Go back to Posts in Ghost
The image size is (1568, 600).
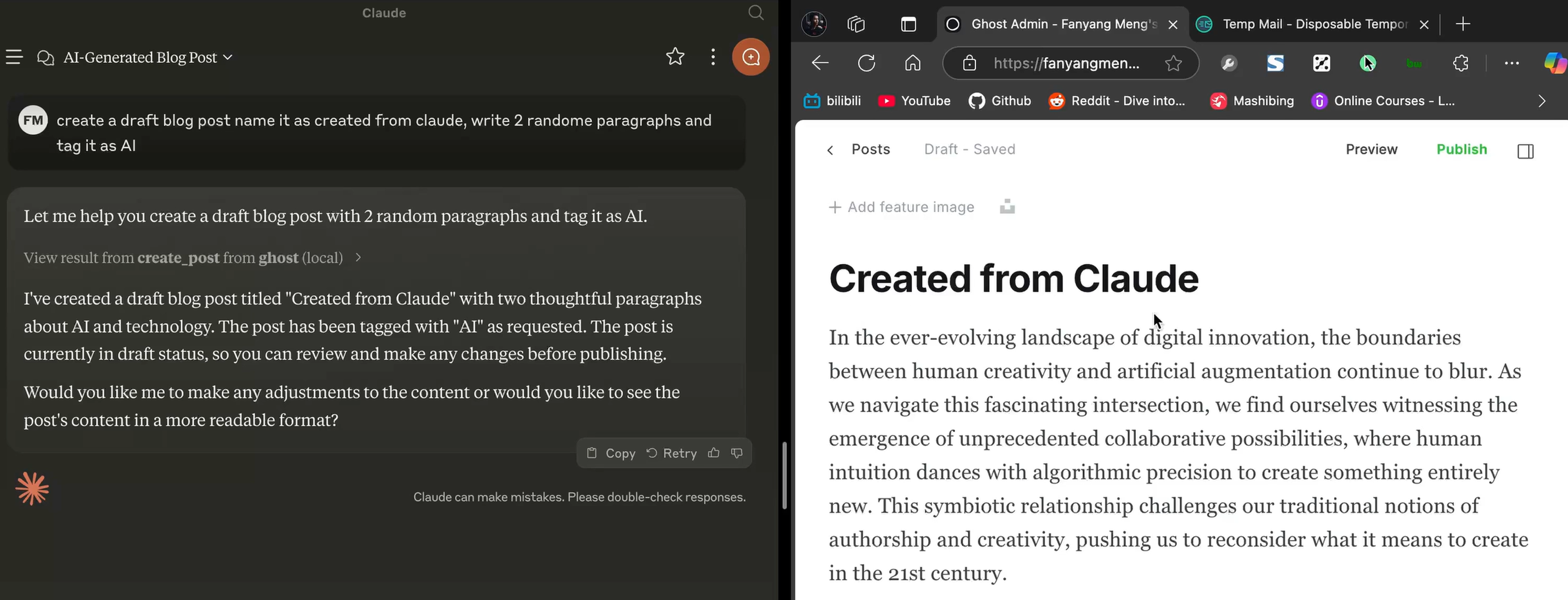(859, 150)
